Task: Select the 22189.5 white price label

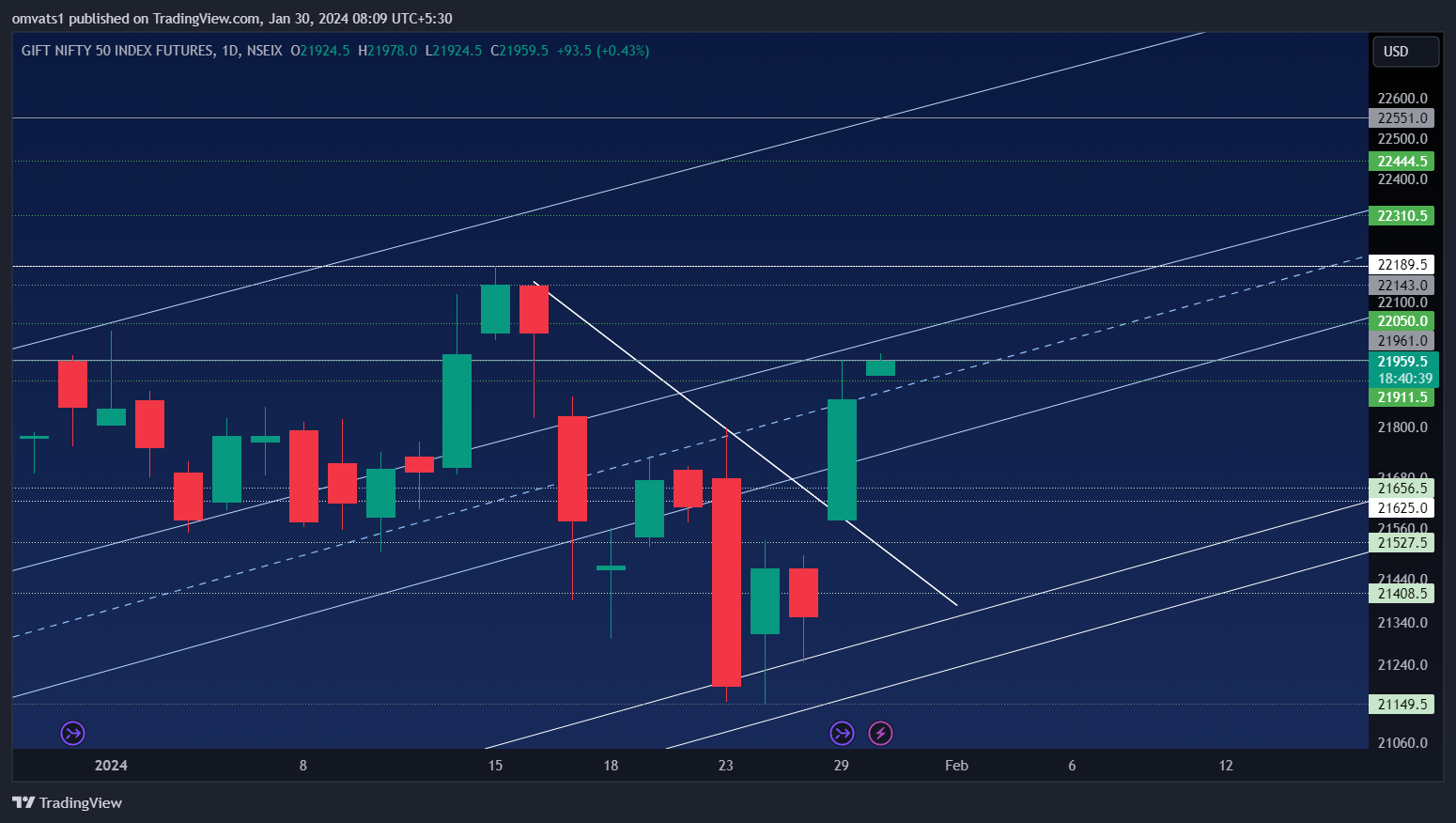Action: tap(1402, 265)
